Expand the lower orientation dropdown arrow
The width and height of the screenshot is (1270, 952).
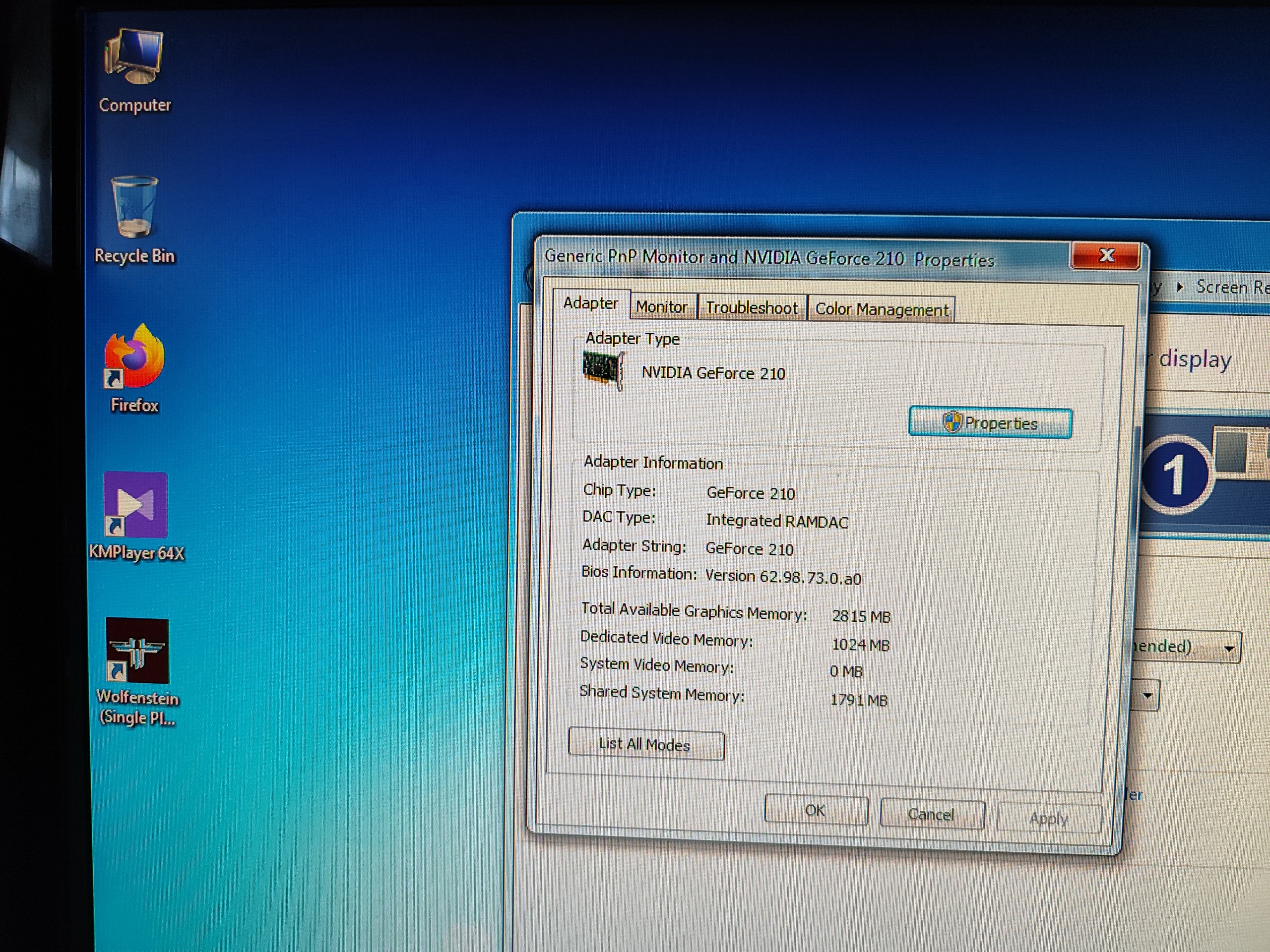click(x=1147, y=696)
